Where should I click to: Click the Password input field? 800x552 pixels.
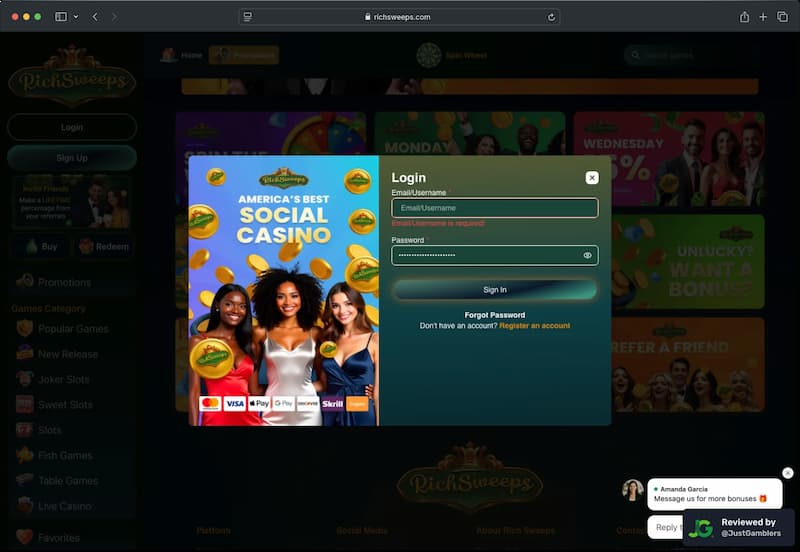tap(495, 255)
